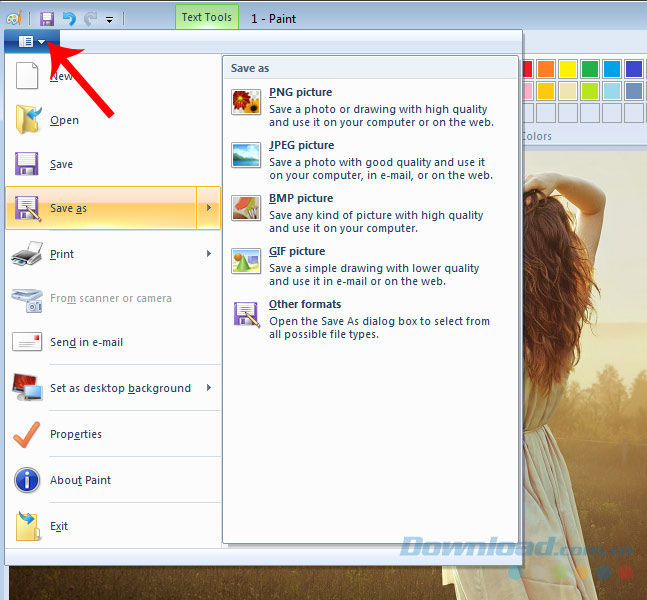Click the Exit icon
647x600 pixels.
tap(28, 526)
